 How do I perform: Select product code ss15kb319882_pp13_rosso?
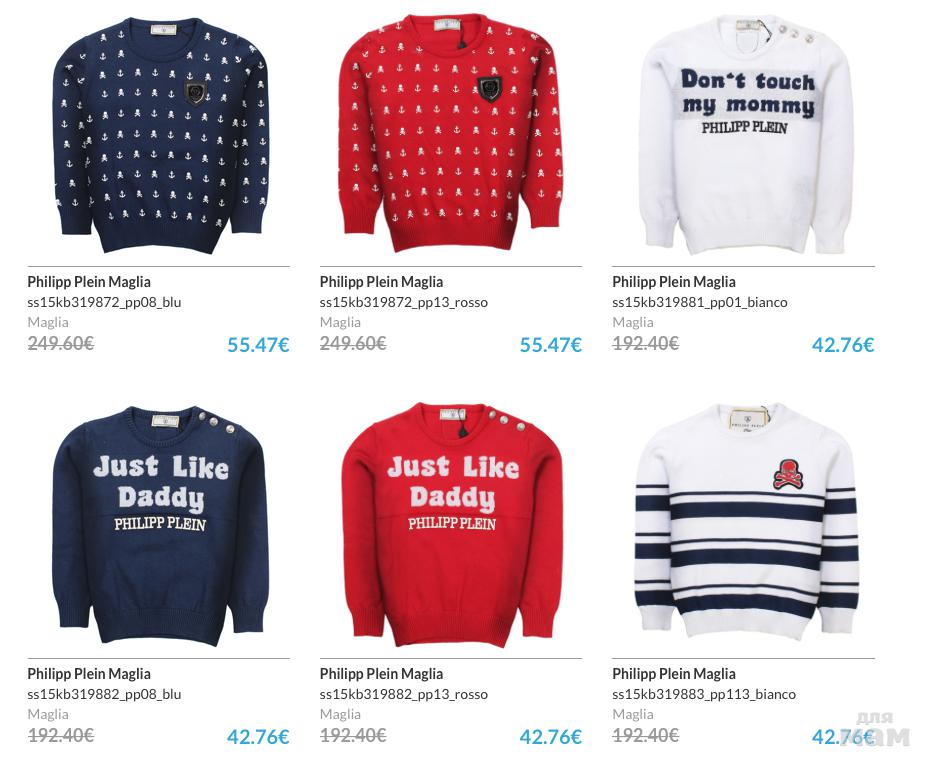point(404,694)
